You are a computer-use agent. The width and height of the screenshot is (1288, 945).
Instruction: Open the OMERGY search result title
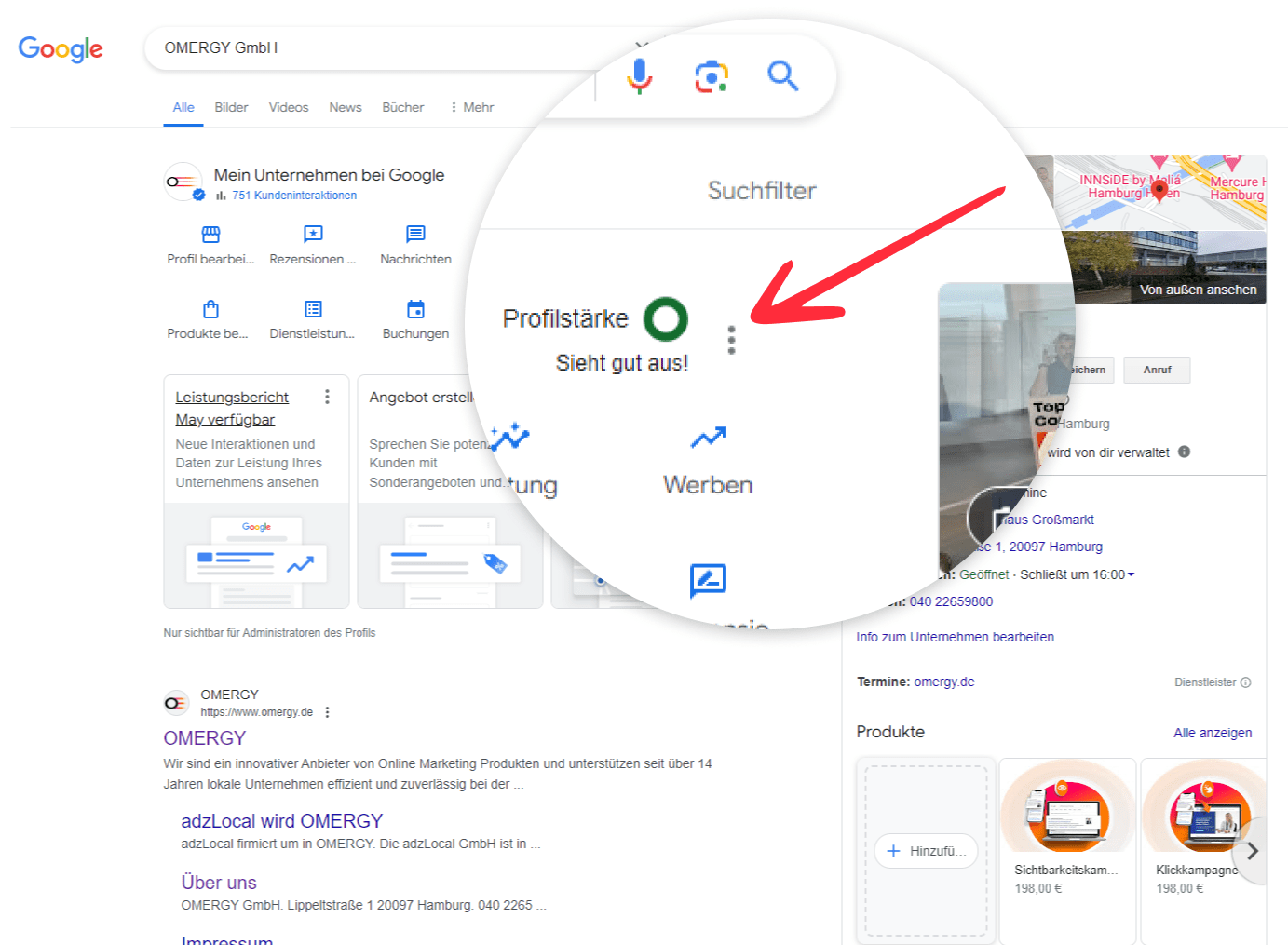[x=205, y=738]
